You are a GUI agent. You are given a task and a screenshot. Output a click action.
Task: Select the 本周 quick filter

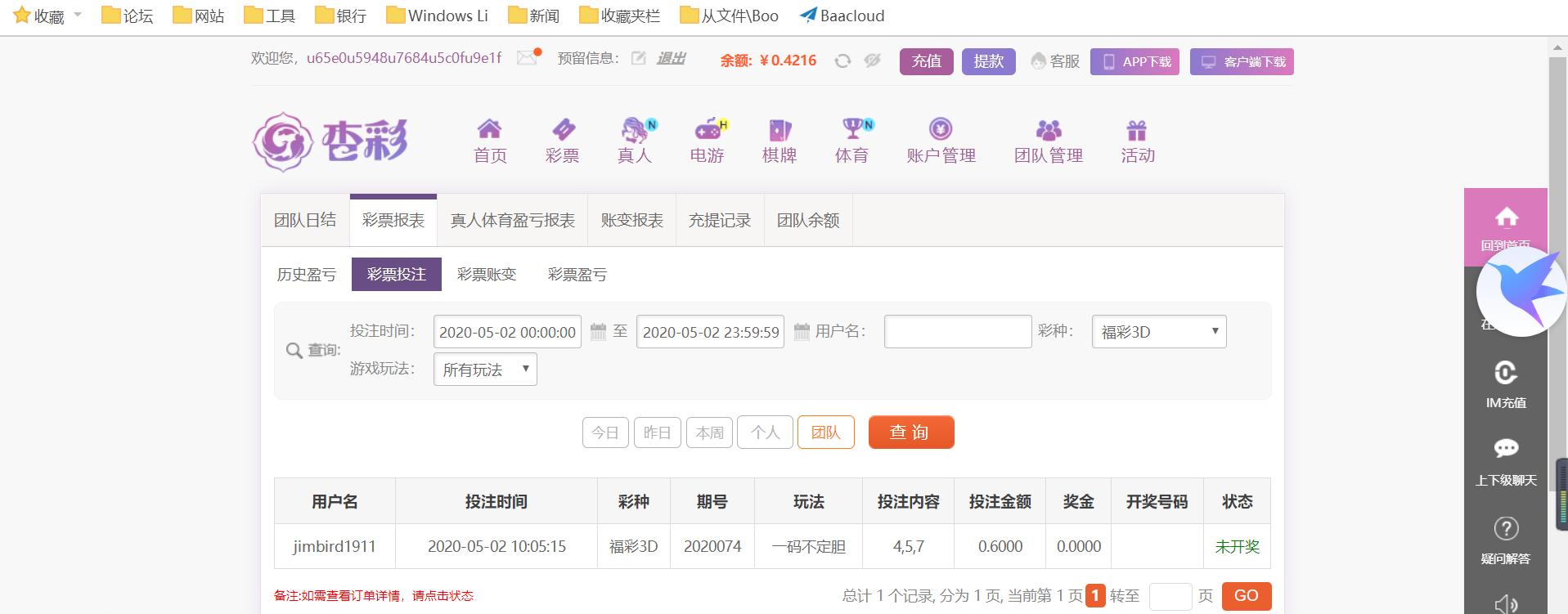[x=709, y=432]
